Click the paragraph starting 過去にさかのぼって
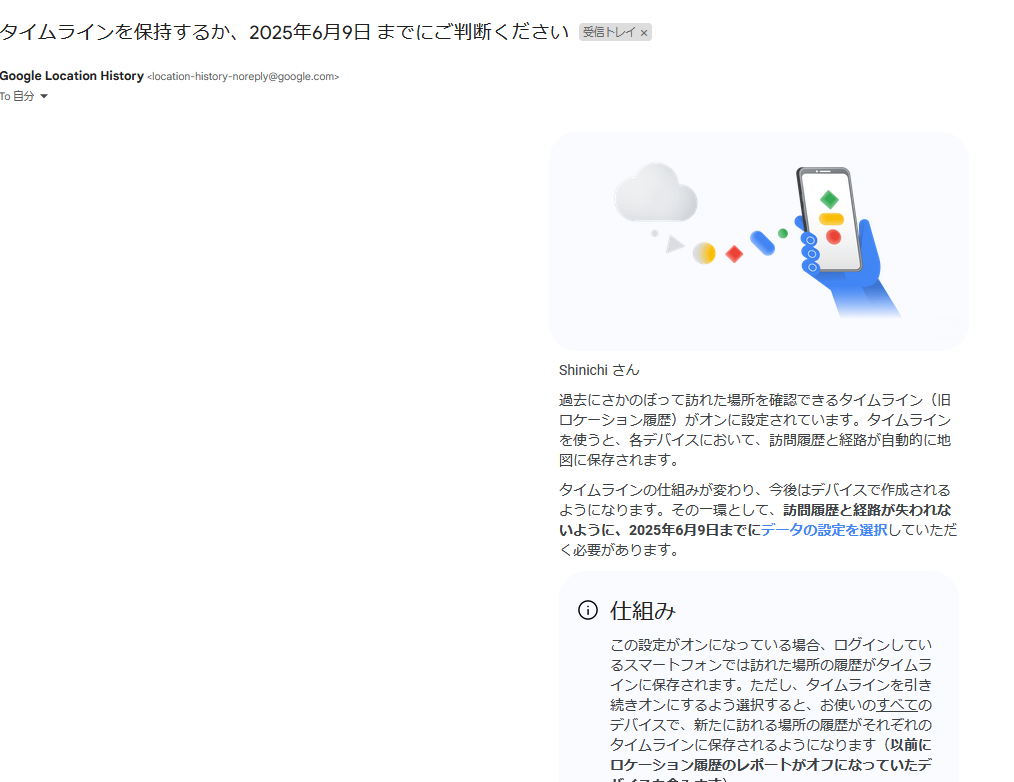 (x=755, y=429)
